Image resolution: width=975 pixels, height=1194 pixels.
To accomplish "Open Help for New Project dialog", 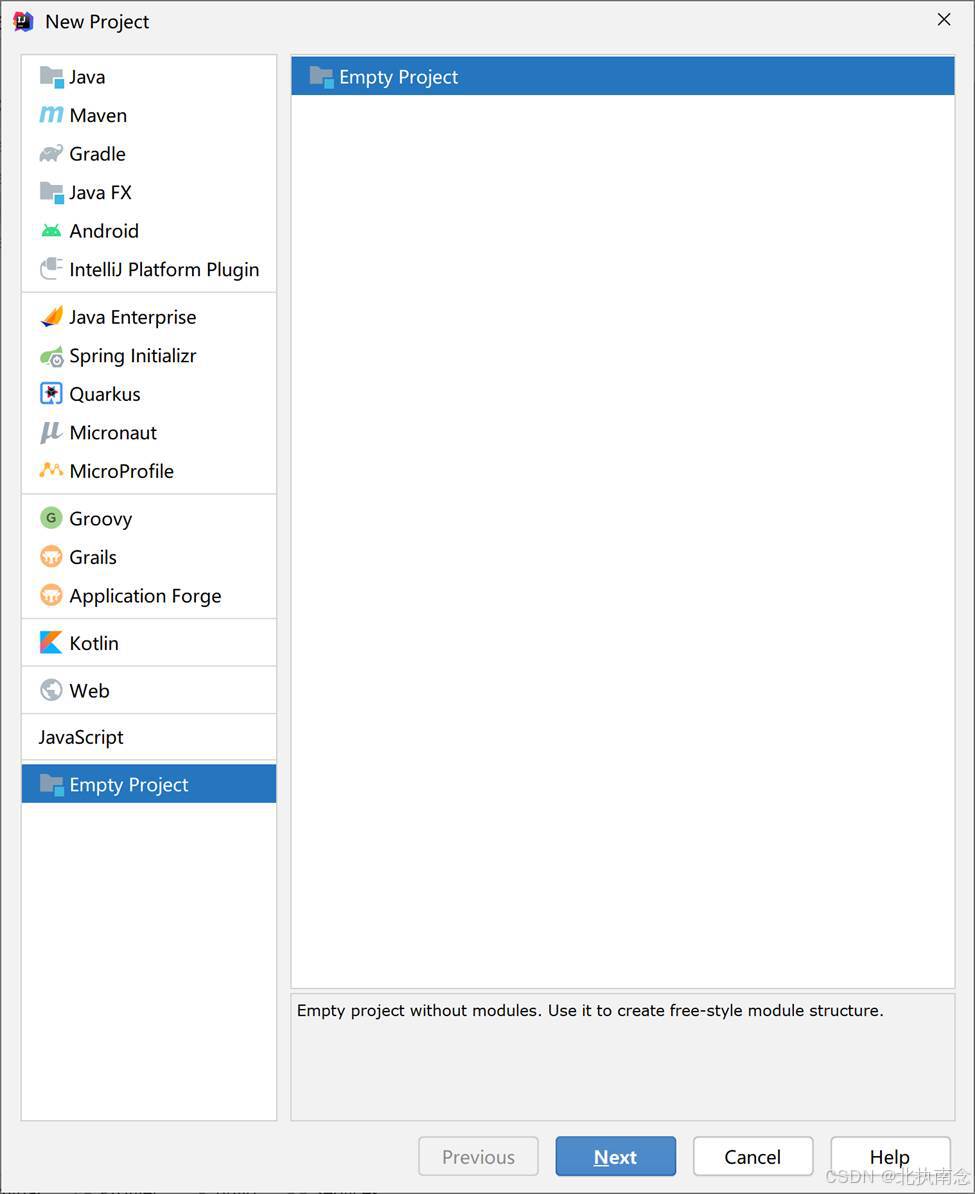I will coord(890,1157).
